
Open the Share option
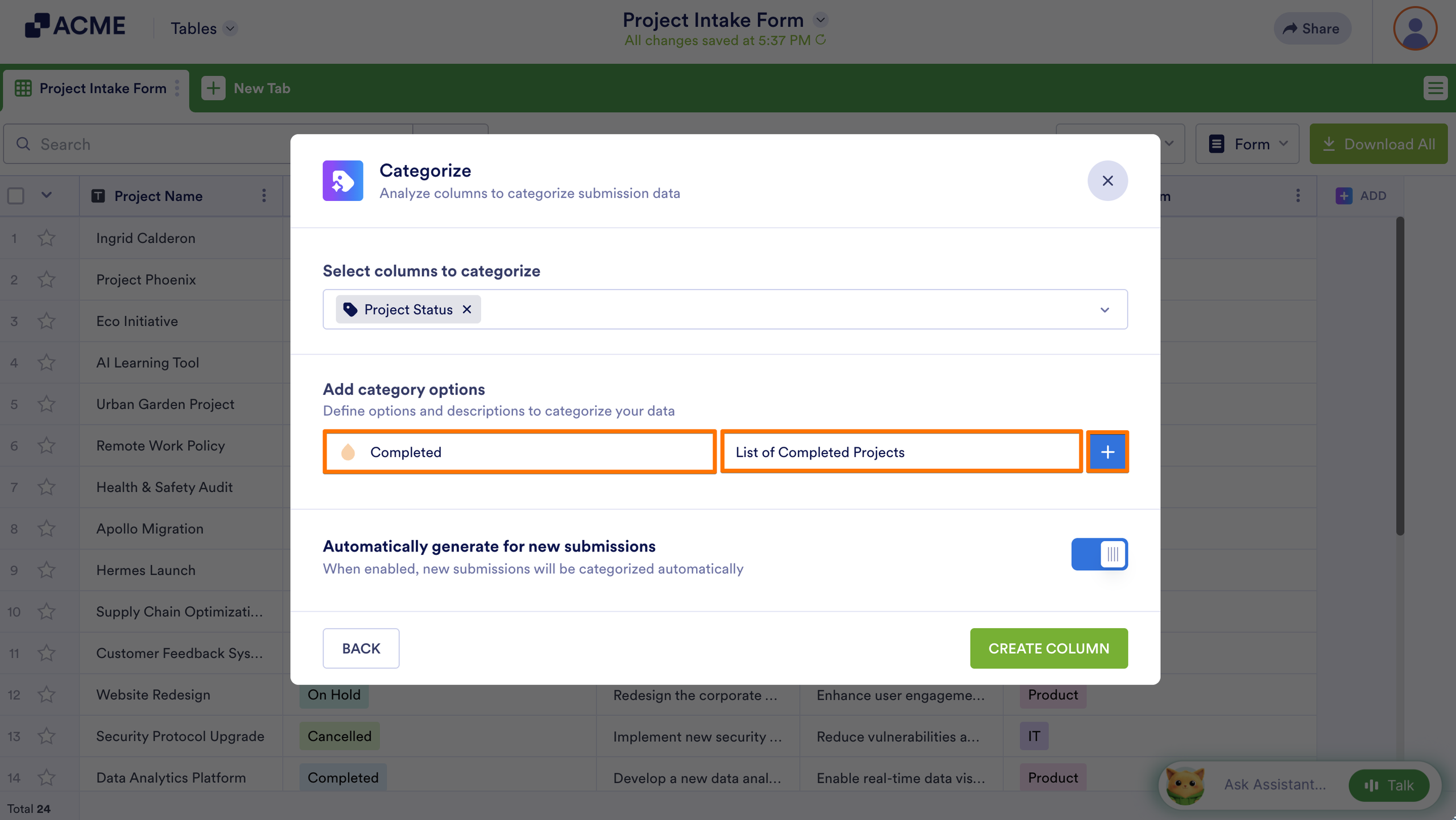click(1312, 28)
